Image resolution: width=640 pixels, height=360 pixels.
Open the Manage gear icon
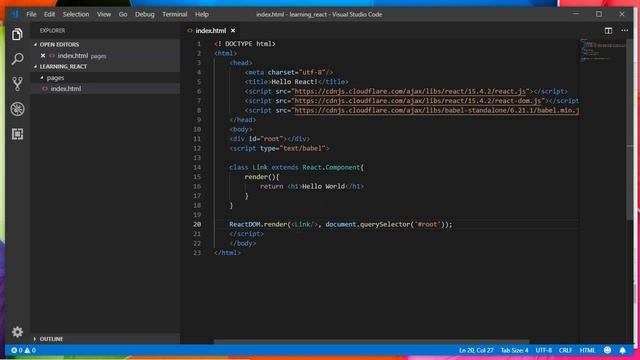[x=17, y=332]
